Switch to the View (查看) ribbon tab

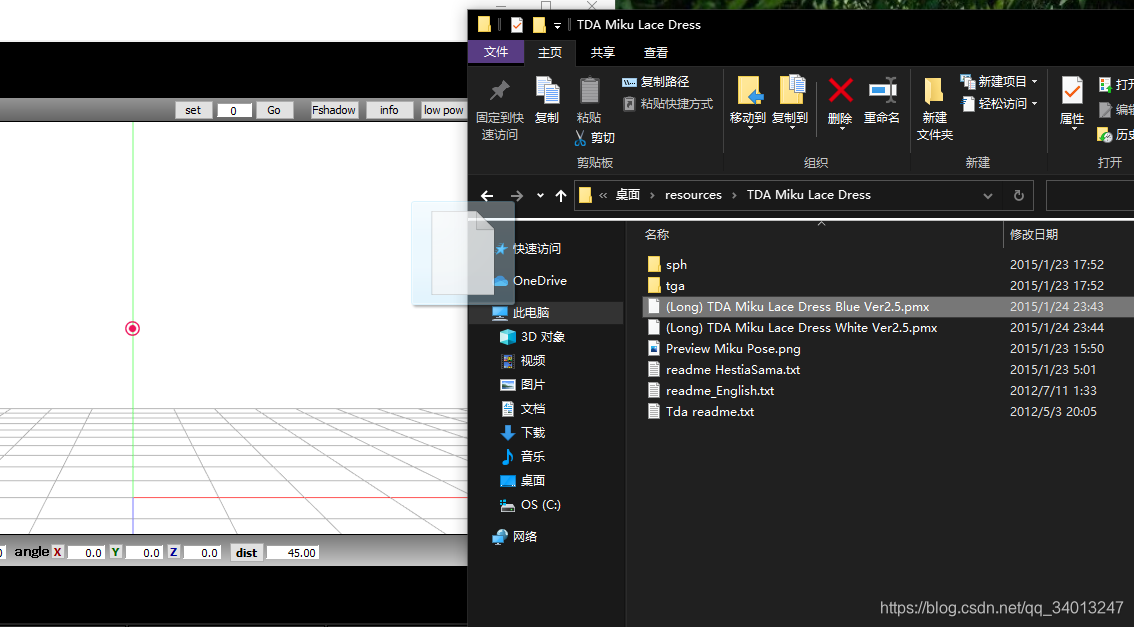coord(656,53)
